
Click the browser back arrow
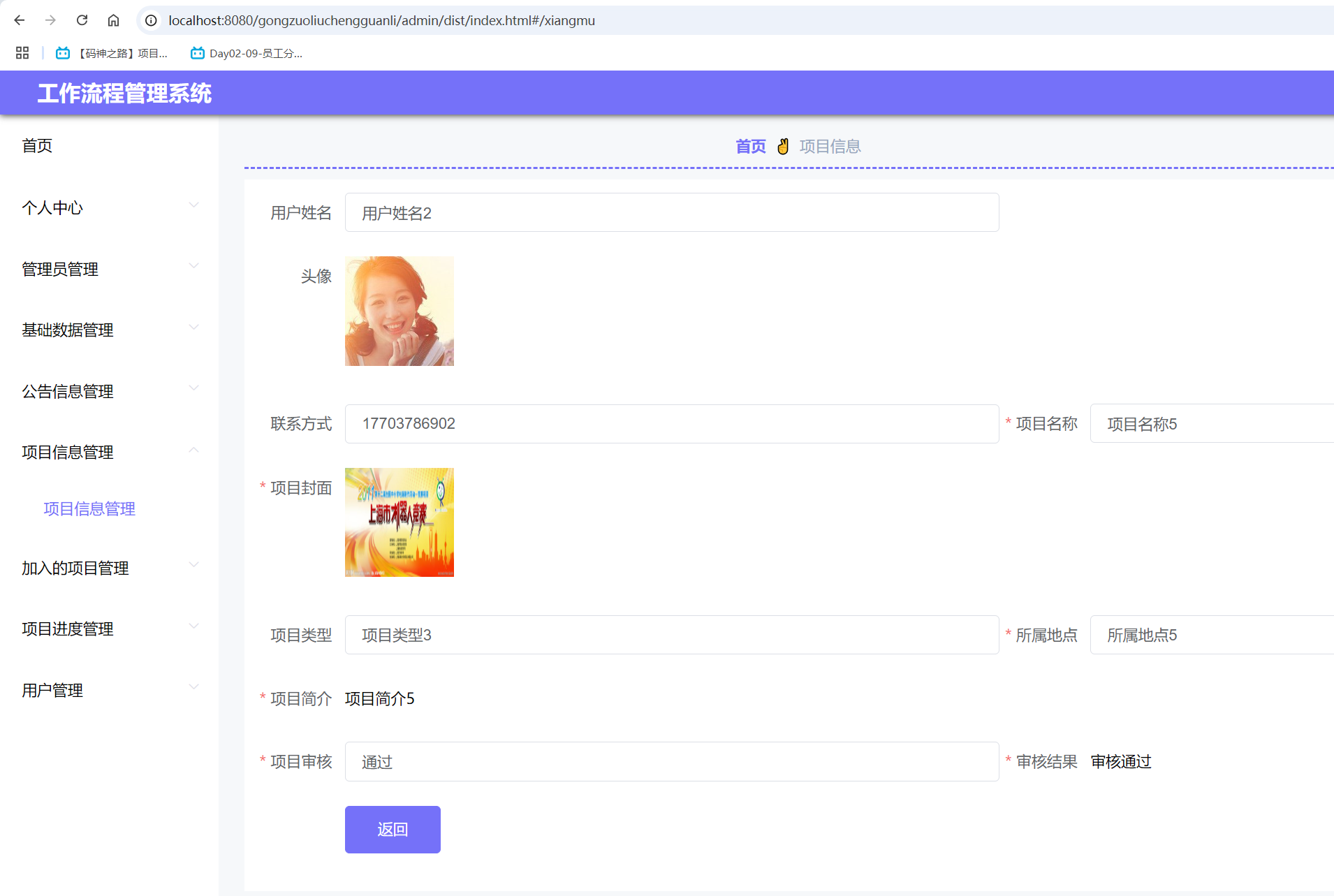click(x=19, y=20)
